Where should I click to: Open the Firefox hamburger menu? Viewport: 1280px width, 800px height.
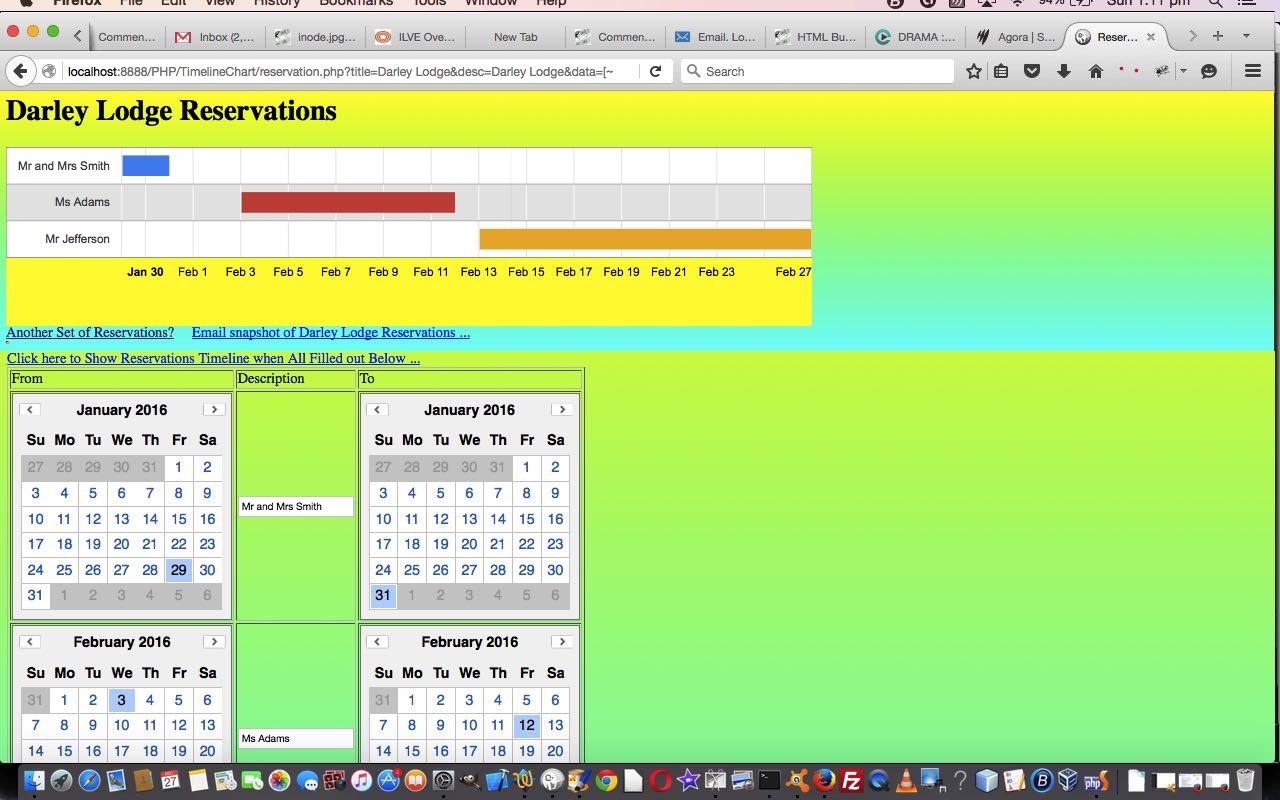1252,71
